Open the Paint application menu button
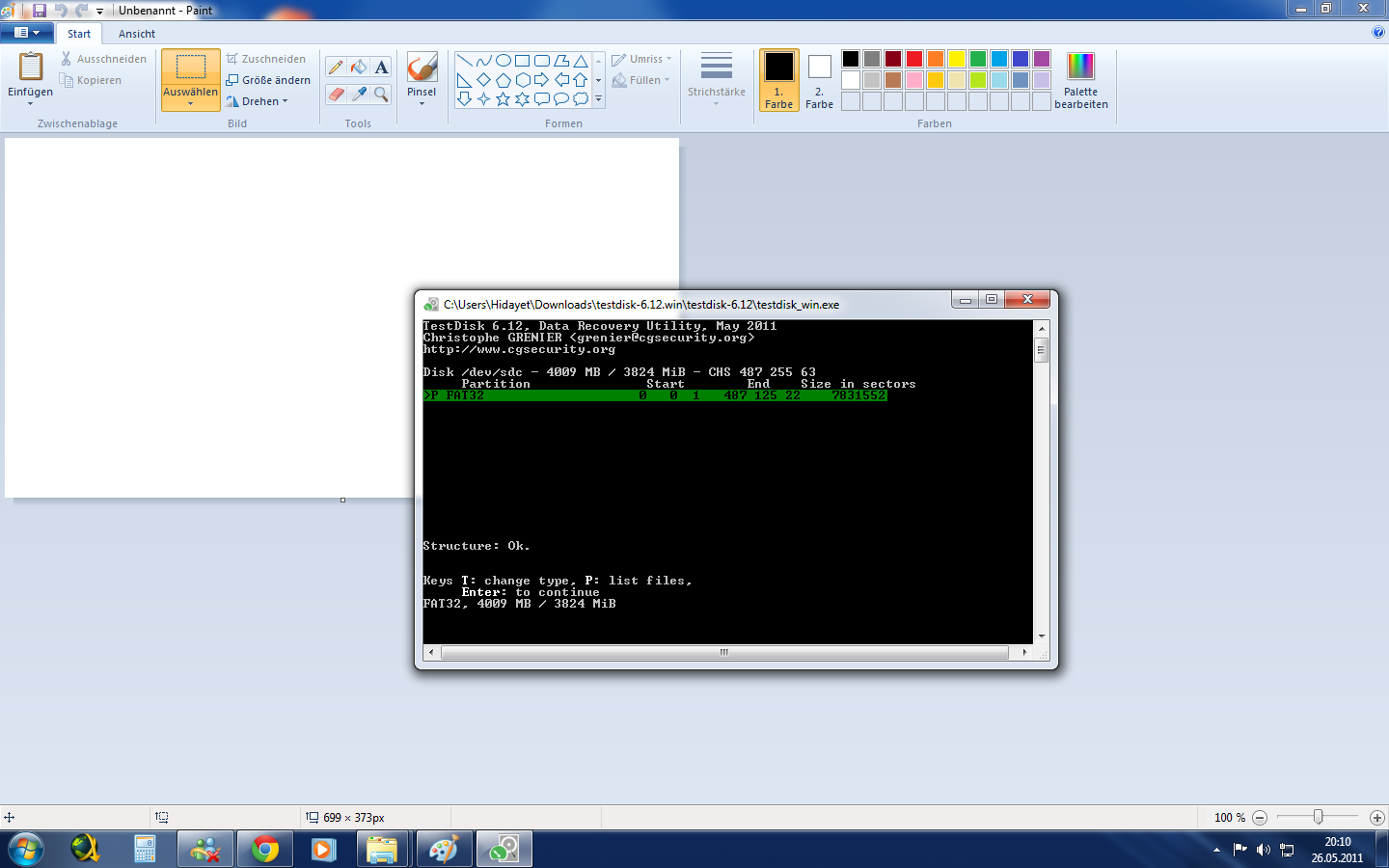1389x868 pixels. [x=27, y=33]
